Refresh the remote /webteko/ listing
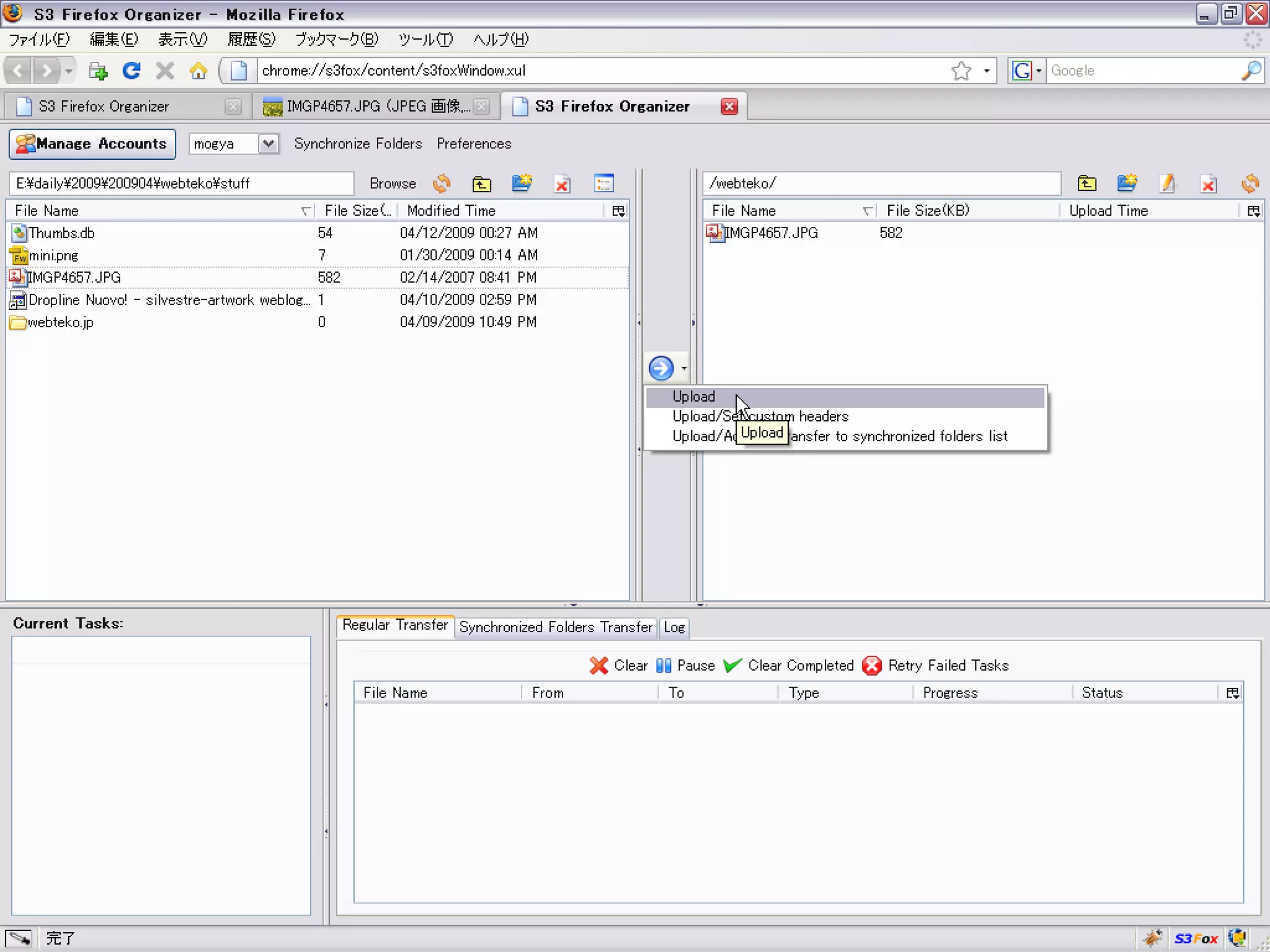1270x952 pixels. [x=1250, y=183]
